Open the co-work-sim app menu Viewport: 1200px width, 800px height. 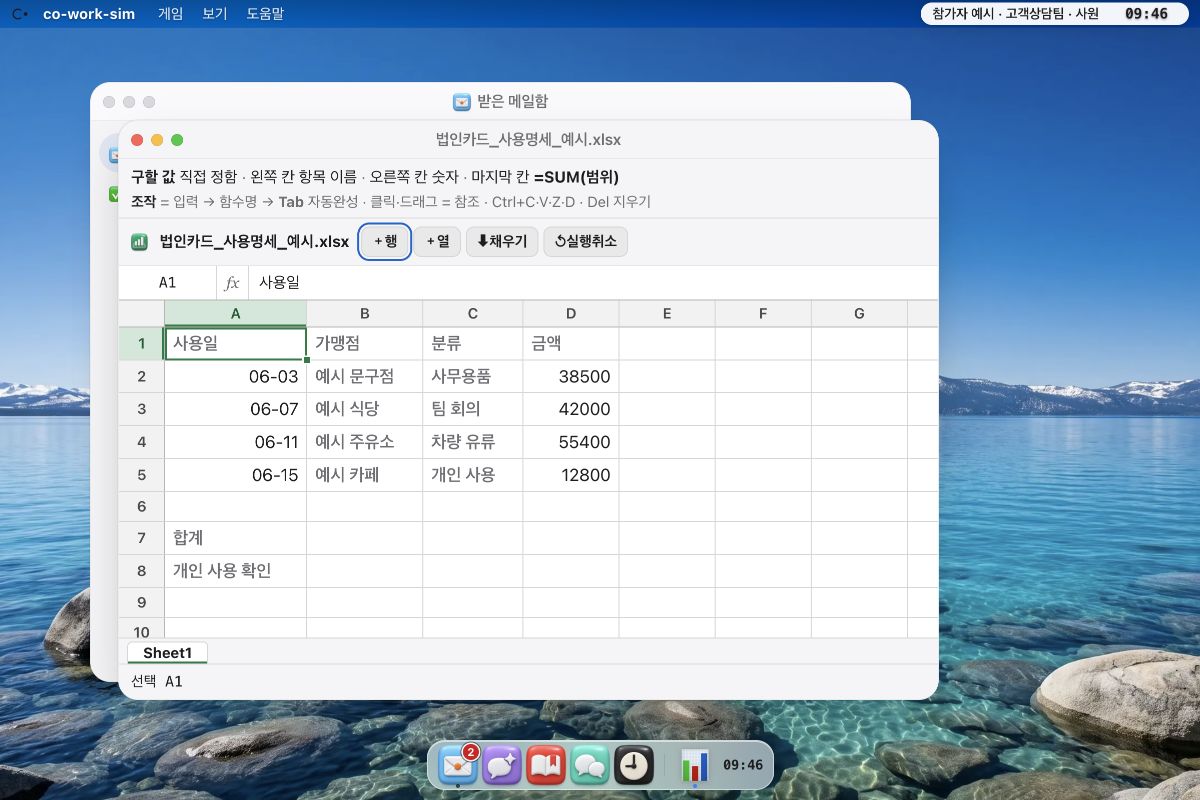tap(89, 14)
